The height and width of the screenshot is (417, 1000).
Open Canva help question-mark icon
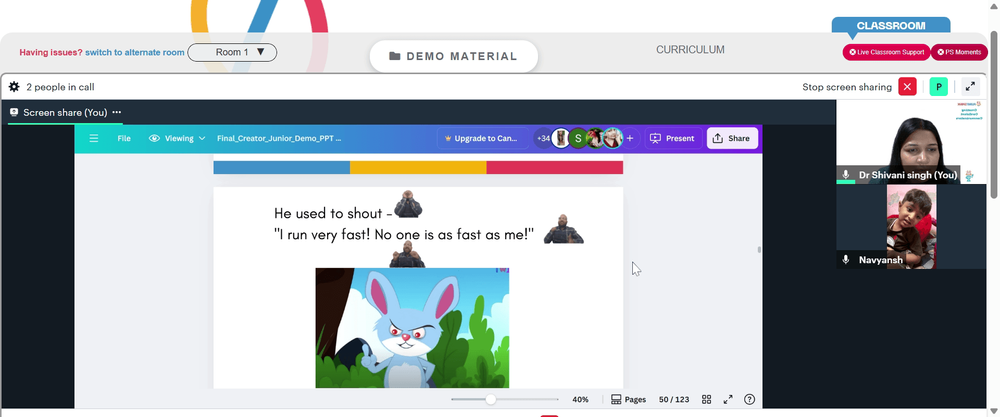tap(749, 399)
